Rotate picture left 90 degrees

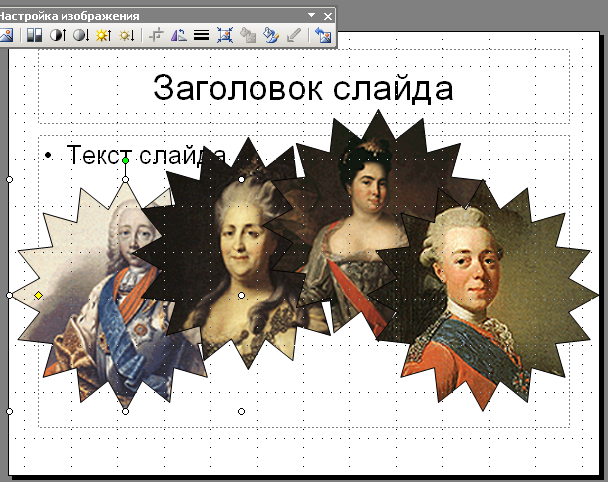(179, 35)
